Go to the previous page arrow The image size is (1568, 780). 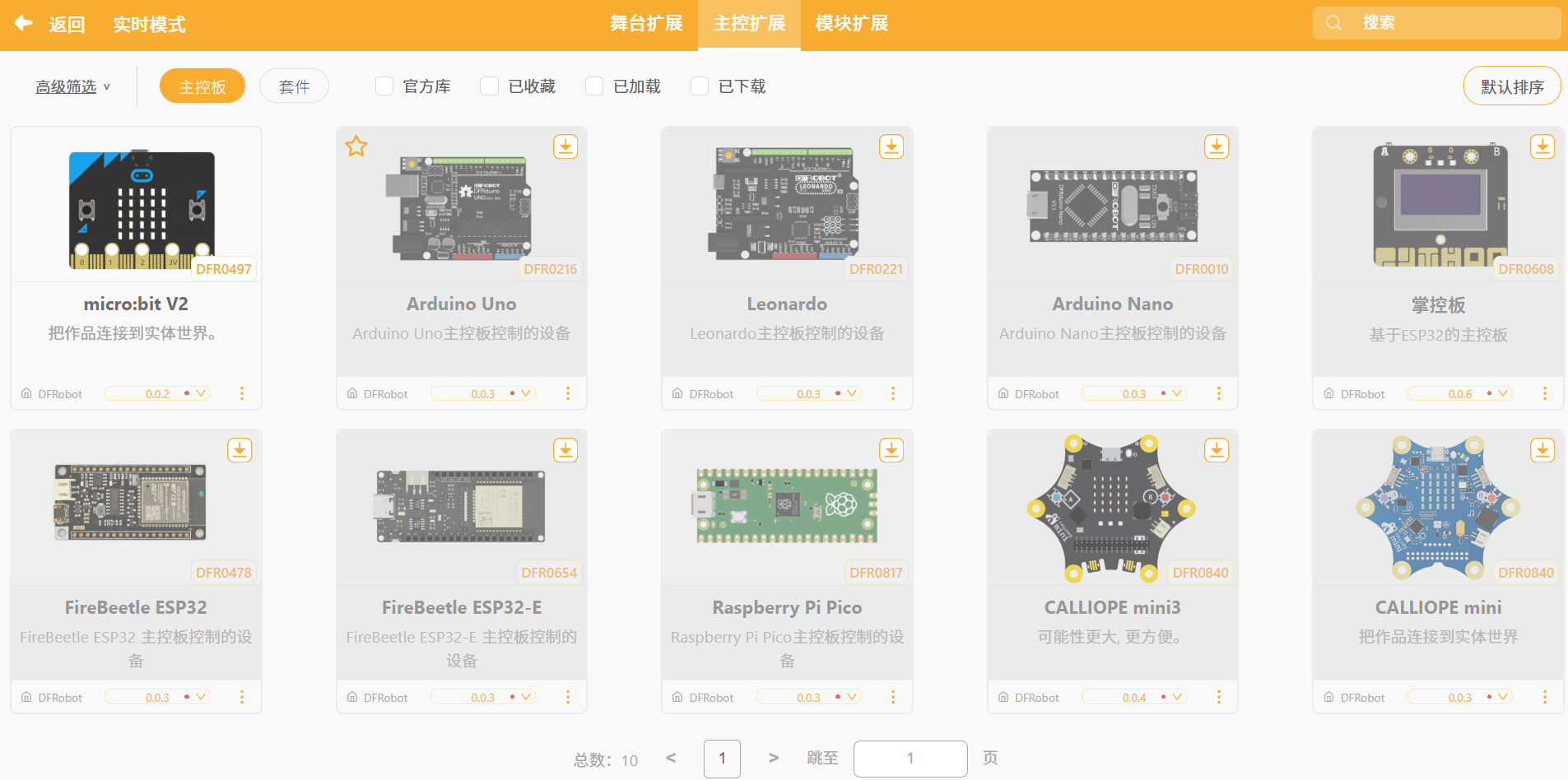point(671,758)
